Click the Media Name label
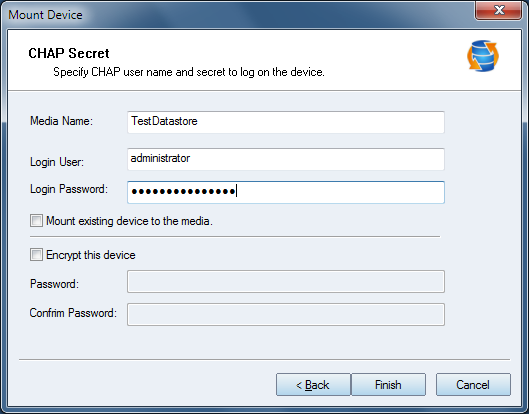Image resolution: width=529 pixels, height=414 pixels. 61,121
